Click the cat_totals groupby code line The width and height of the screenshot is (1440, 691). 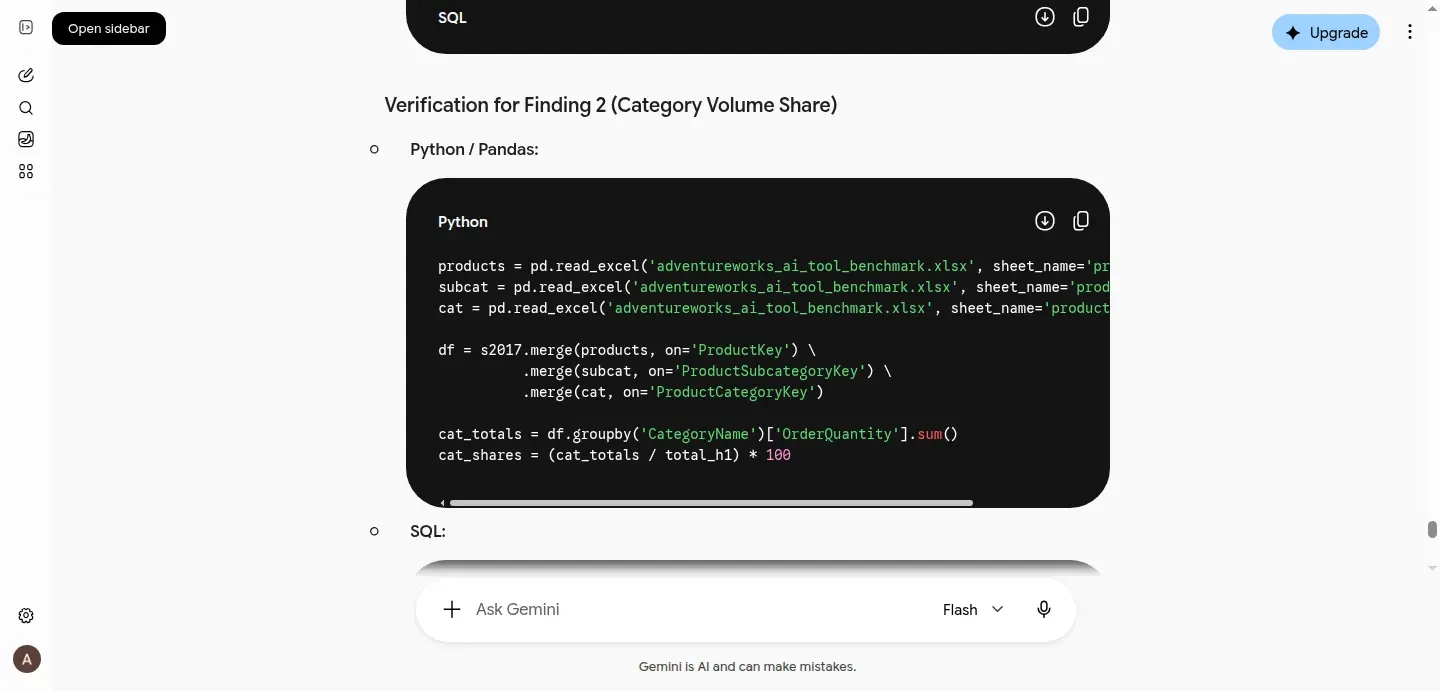tap(698, 434)
